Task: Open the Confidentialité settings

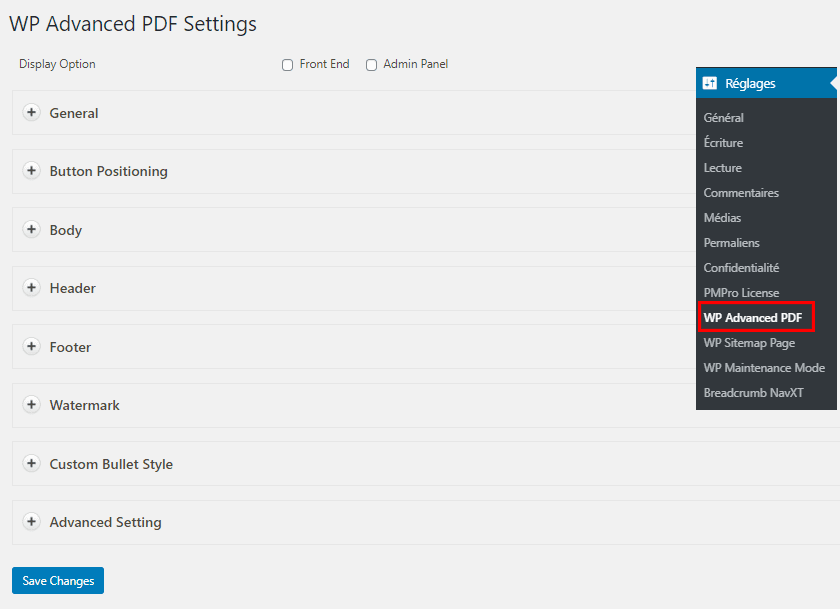Action: (x=741, y=267)
